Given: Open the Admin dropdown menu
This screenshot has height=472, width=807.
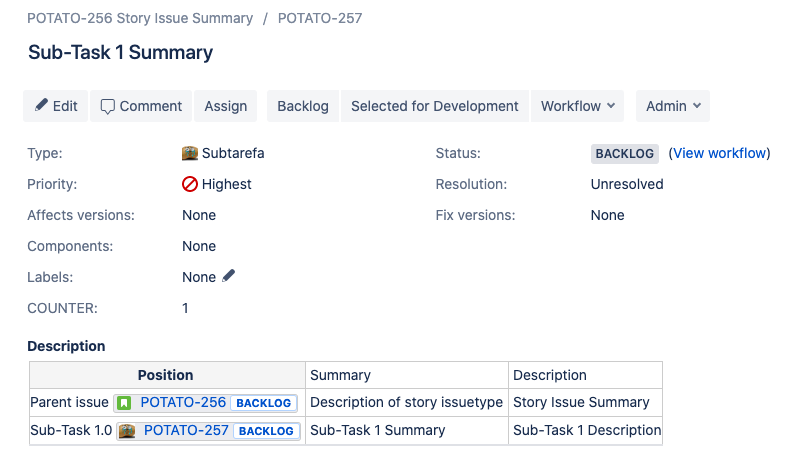Looking at the screenshot, I should pos(673,106).
